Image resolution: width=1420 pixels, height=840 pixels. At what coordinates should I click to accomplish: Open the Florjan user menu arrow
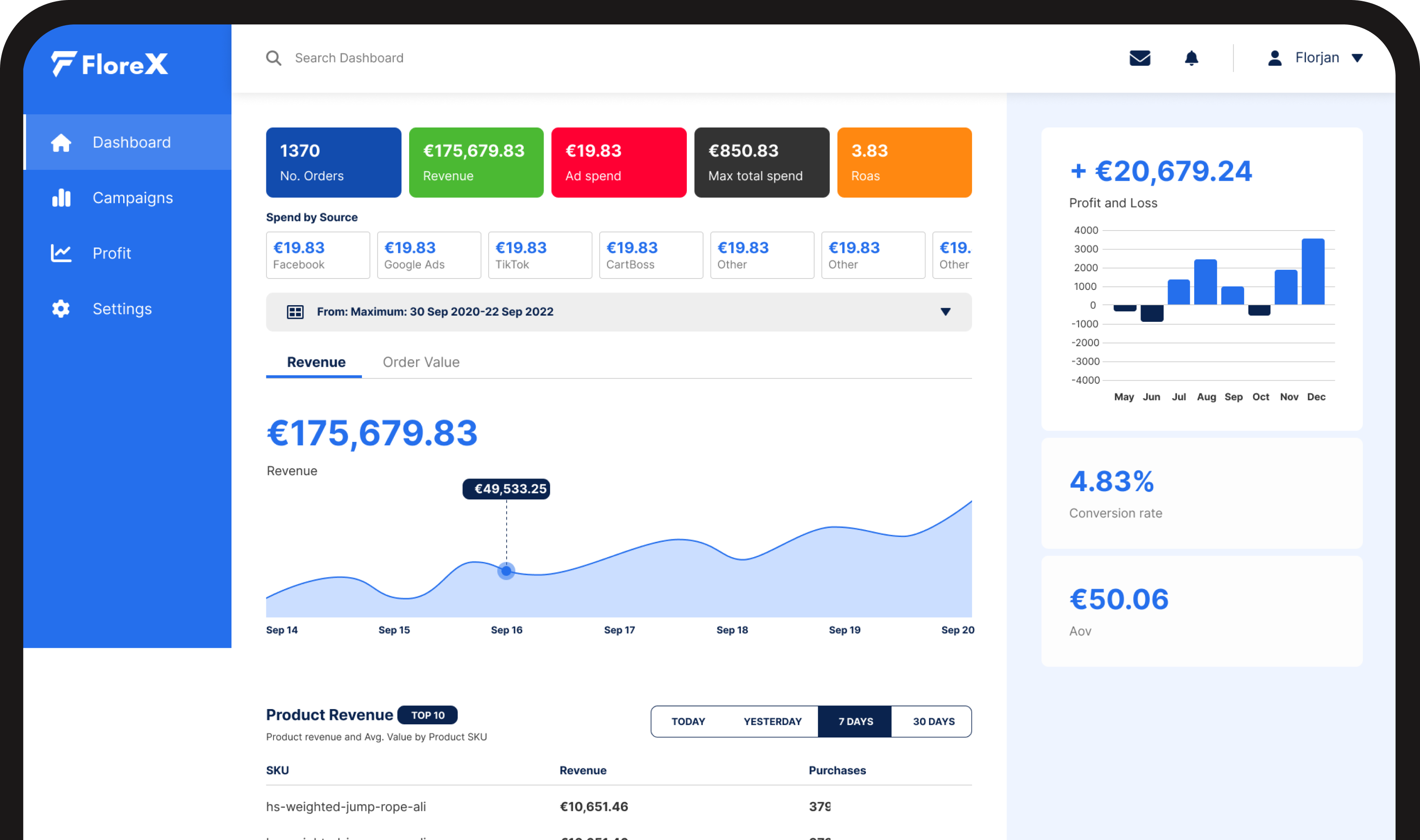[1357, 59]
